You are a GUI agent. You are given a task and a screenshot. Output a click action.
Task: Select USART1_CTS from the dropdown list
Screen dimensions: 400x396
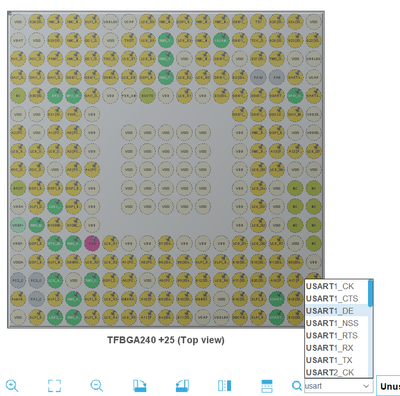pos(336,299)
